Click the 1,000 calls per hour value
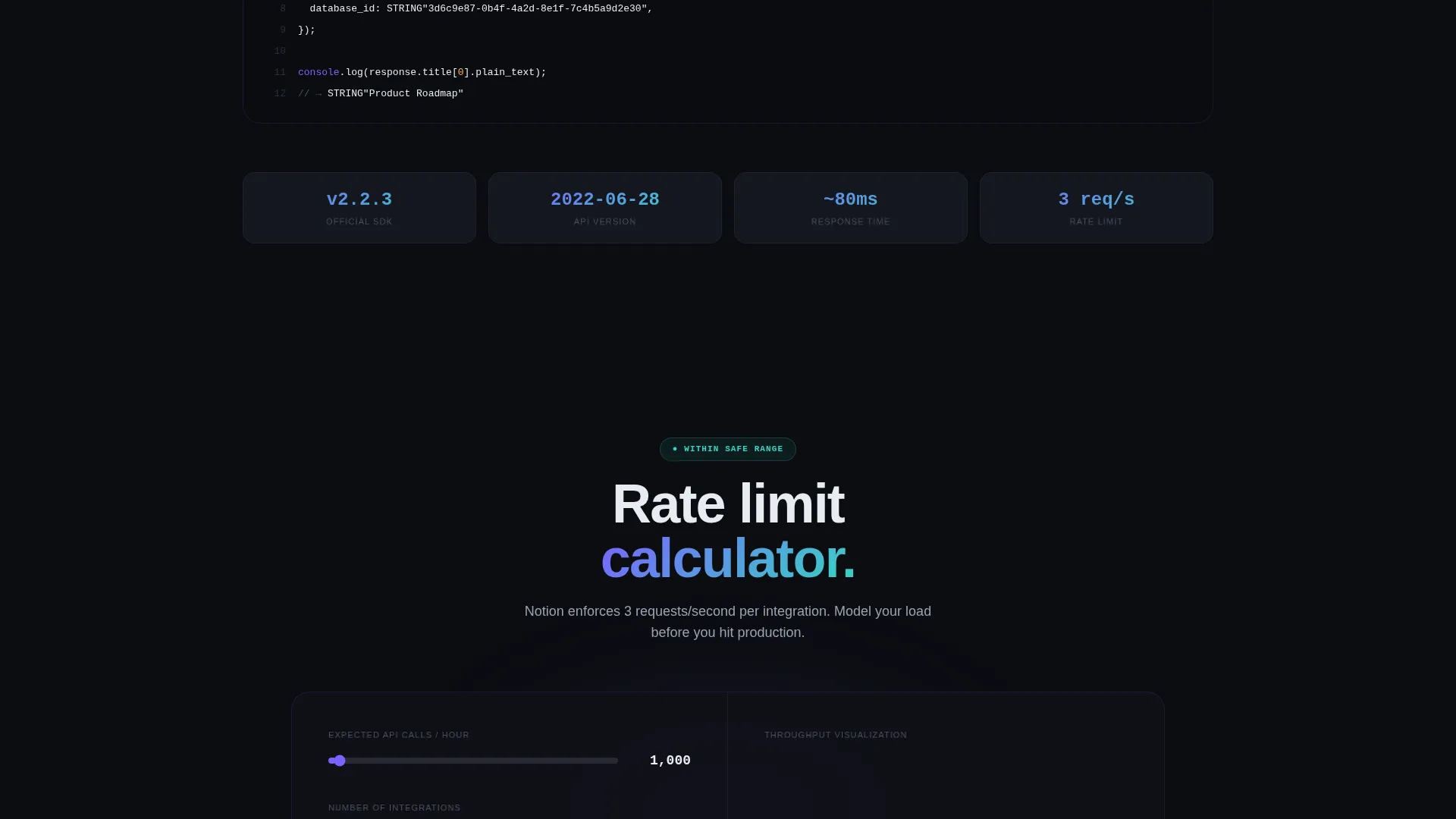 pos(670,761)
